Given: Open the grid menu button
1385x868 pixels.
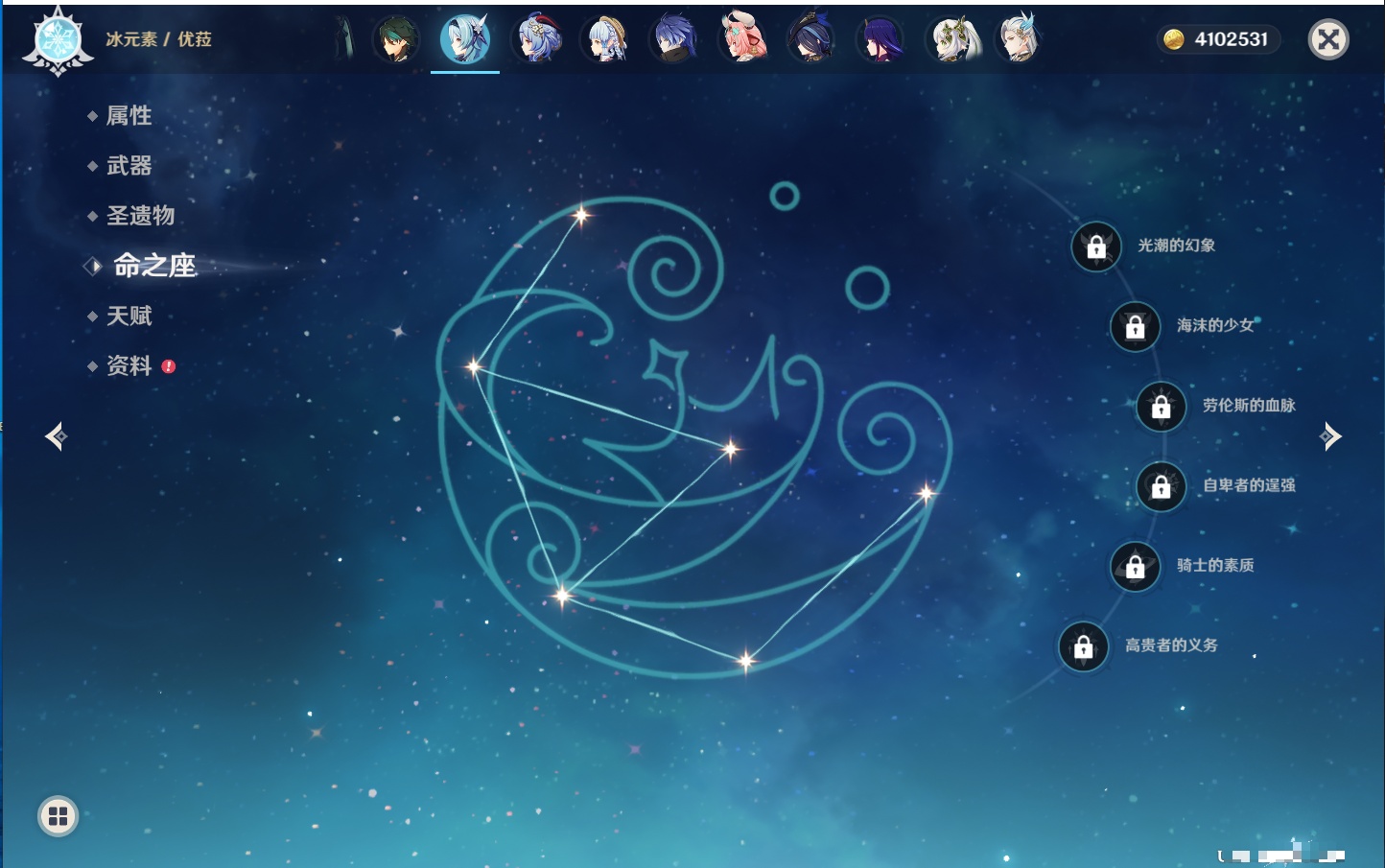Looking at the screenshot, I should pos(58,816).
